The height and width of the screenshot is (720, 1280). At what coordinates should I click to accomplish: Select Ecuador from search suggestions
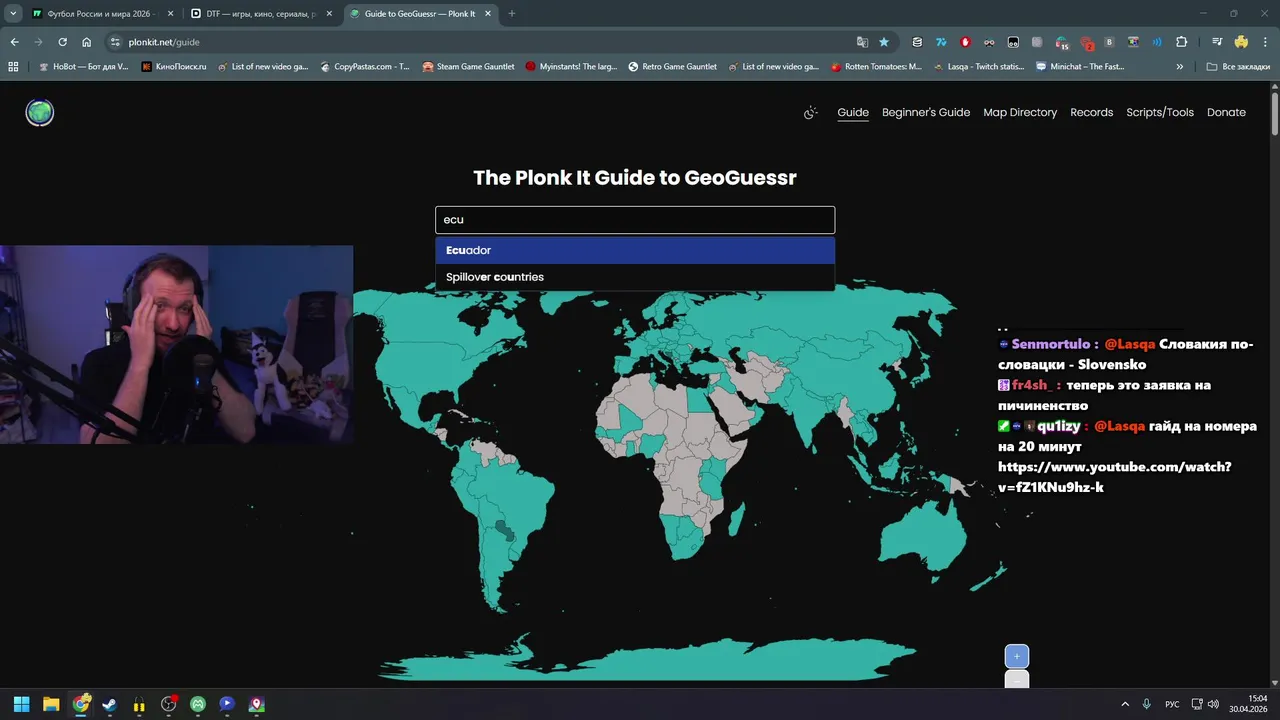pos(635,250)
